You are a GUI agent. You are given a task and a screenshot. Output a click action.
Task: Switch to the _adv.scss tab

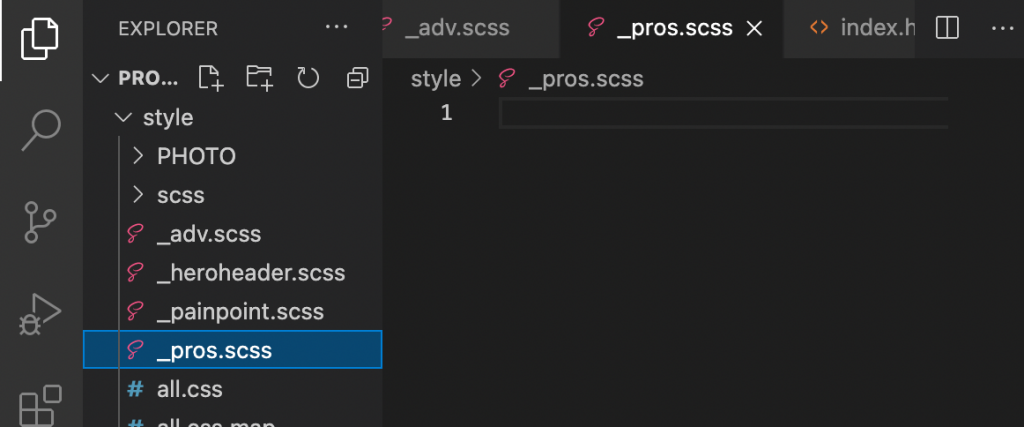pyautogui.click(x=456, y=28)
